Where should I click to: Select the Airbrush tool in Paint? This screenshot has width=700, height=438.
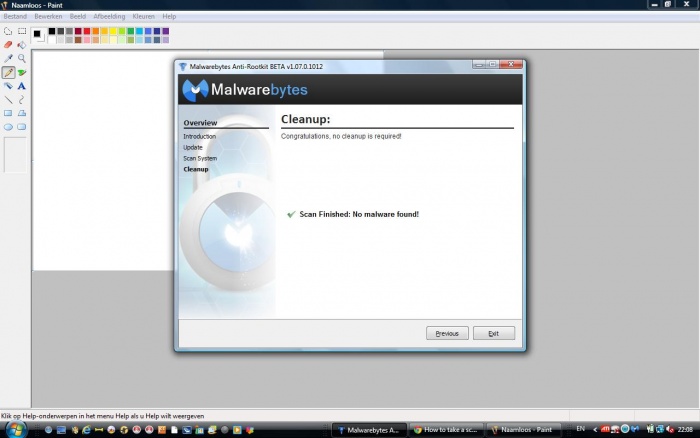[8, 86]
